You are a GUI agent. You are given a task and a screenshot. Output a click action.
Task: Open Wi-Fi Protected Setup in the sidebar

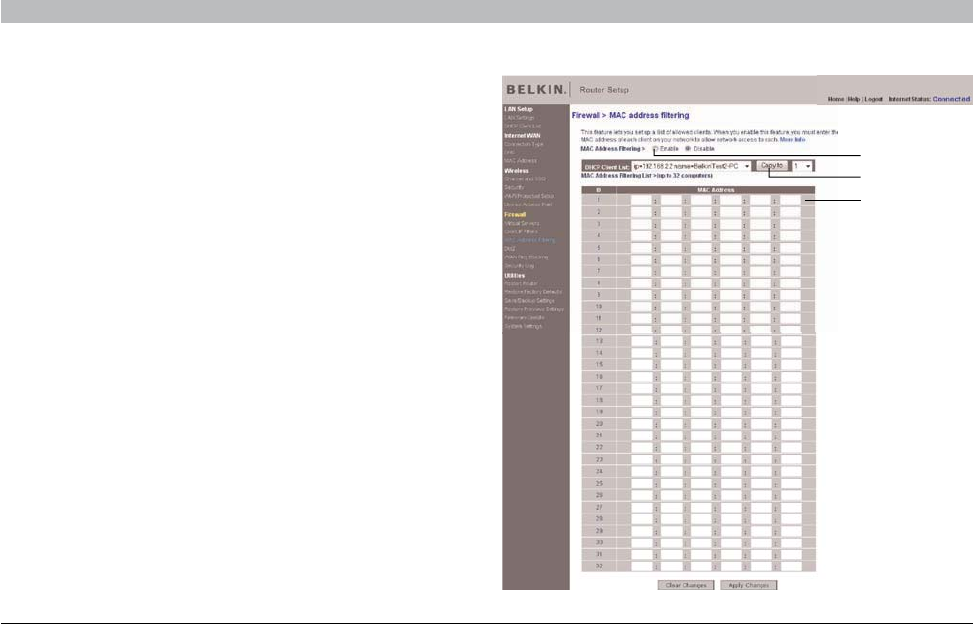point(529,196)
